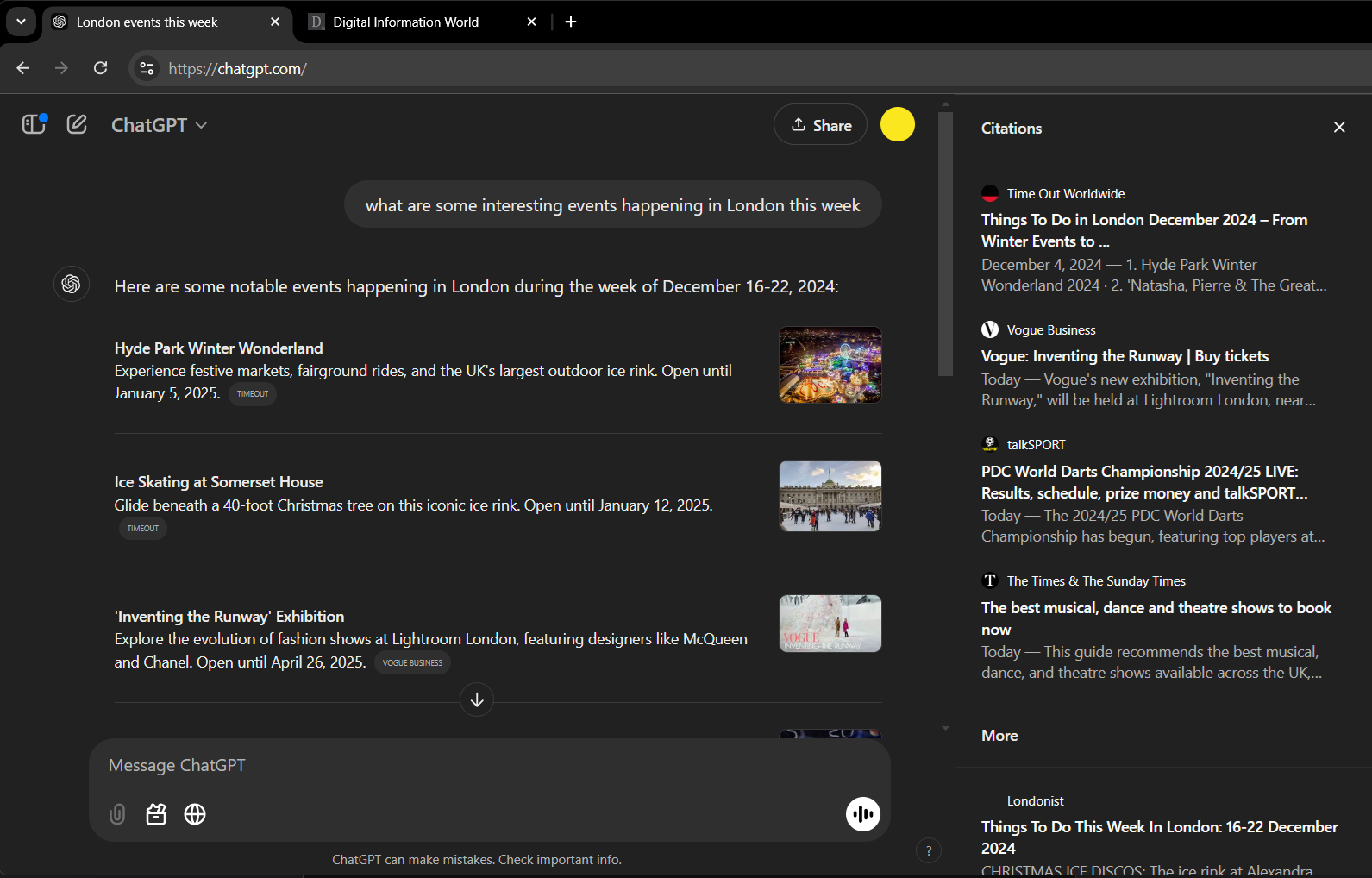Image resolution: width=1372 pixels, height=878 pixels.
Task: Click the scroll-to-bottom arrow button
Action: [x=477, y=699]
